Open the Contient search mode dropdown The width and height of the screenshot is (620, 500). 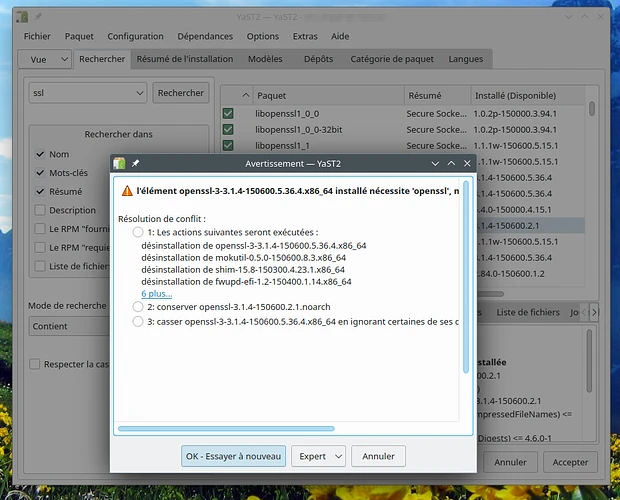pos(69,326)
